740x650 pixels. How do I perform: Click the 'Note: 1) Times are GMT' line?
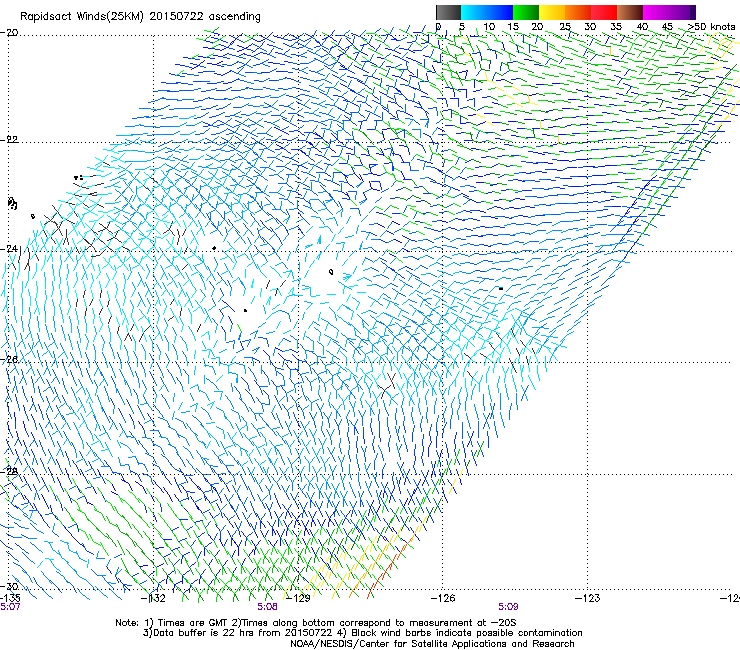tap(316, 623)
